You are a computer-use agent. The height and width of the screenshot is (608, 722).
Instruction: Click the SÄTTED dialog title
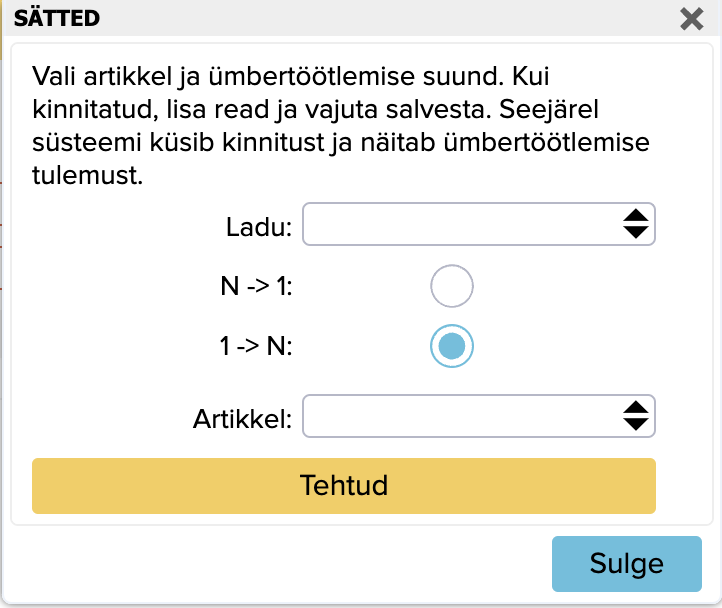click(55, 18)
